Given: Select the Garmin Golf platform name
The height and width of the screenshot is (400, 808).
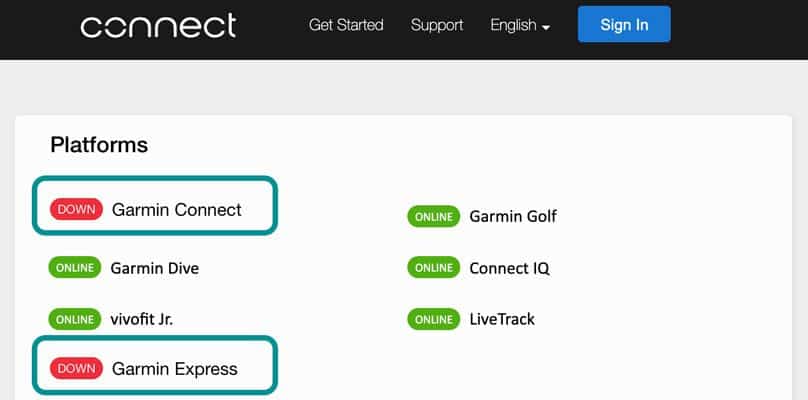Looking at the screenshot, I should click(513, 216).
